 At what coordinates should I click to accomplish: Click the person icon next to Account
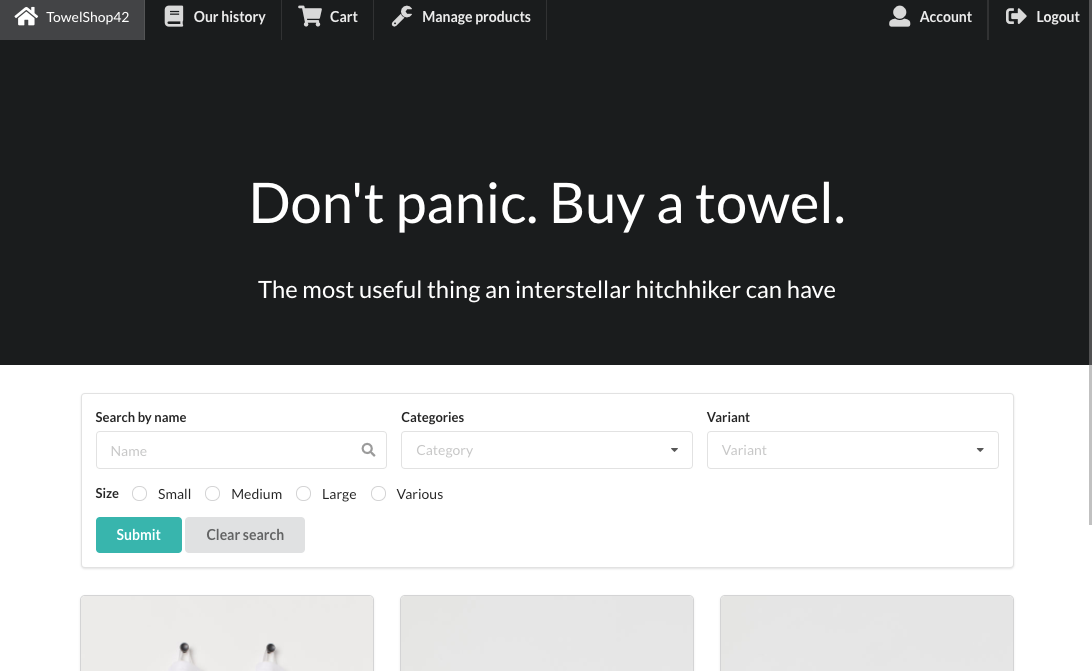click(x=898, y=16)
